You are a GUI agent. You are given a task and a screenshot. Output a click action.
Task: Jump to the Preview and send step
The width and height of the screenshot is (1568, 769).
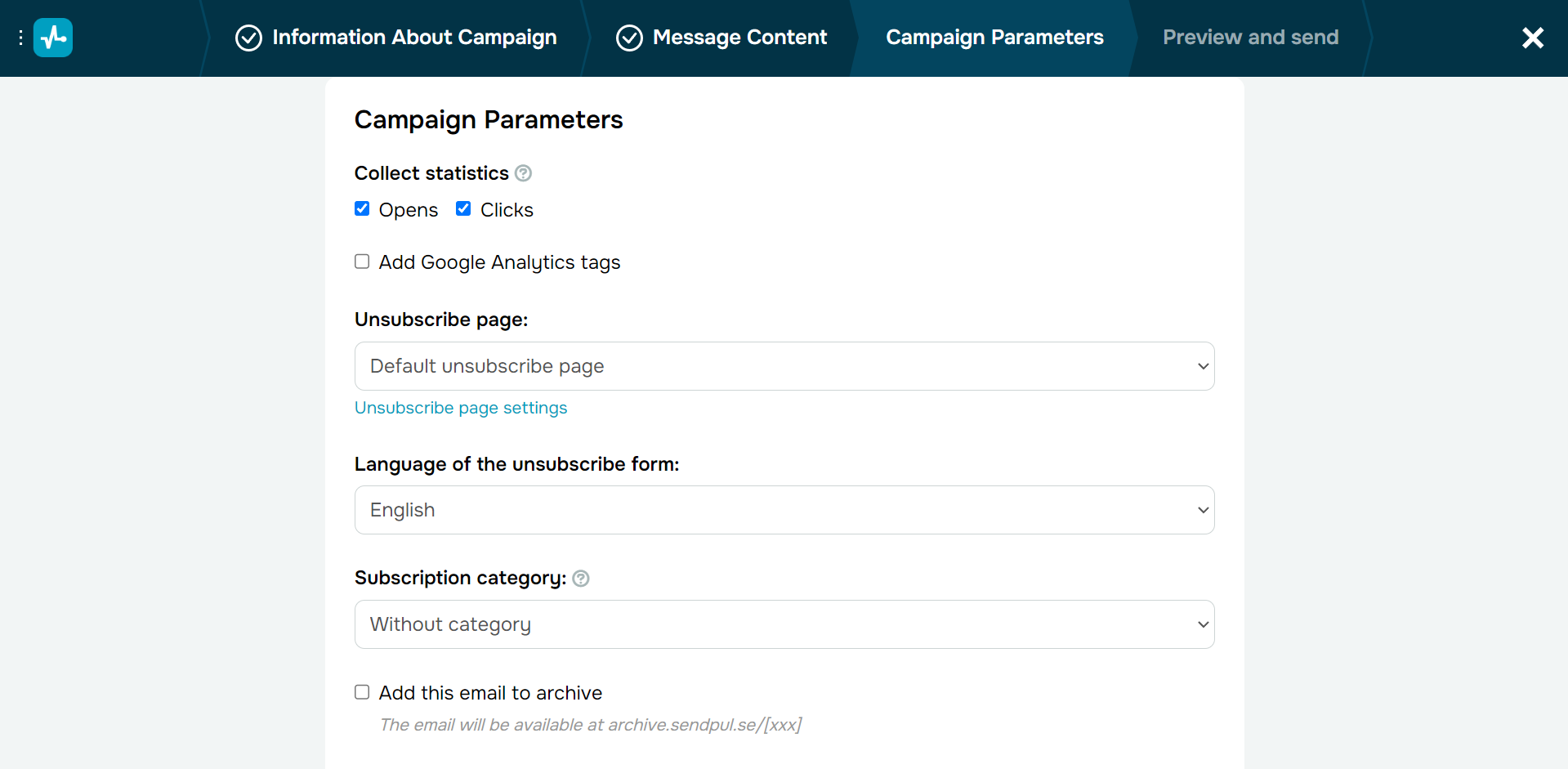[x=1250, y=38]
